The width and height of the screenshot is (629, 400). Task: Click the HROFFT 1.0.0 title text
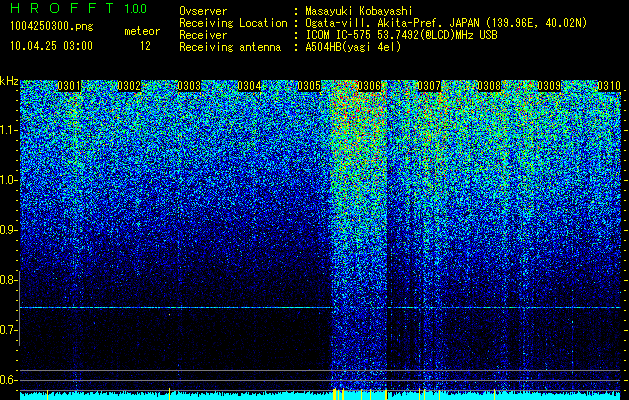coord(78,8)
